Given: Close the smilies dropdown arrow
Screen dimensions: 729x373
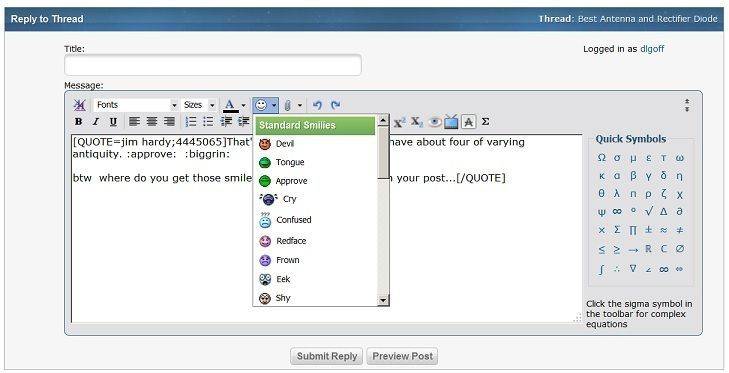Looking at the screenshot, I should (x=274, y=105).
